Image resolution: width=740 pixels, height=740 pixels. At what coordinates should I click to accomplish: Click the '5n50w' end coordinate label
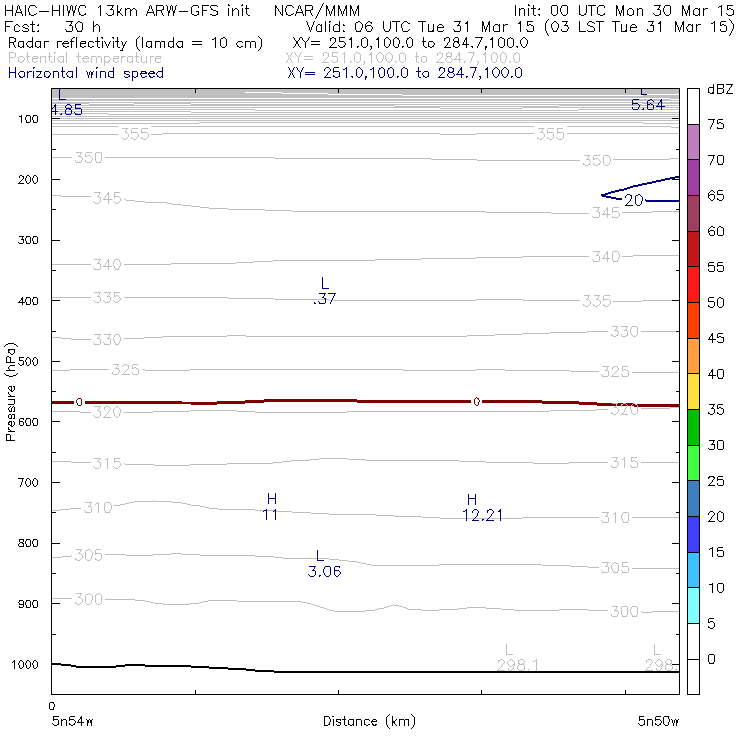(658, 721)
